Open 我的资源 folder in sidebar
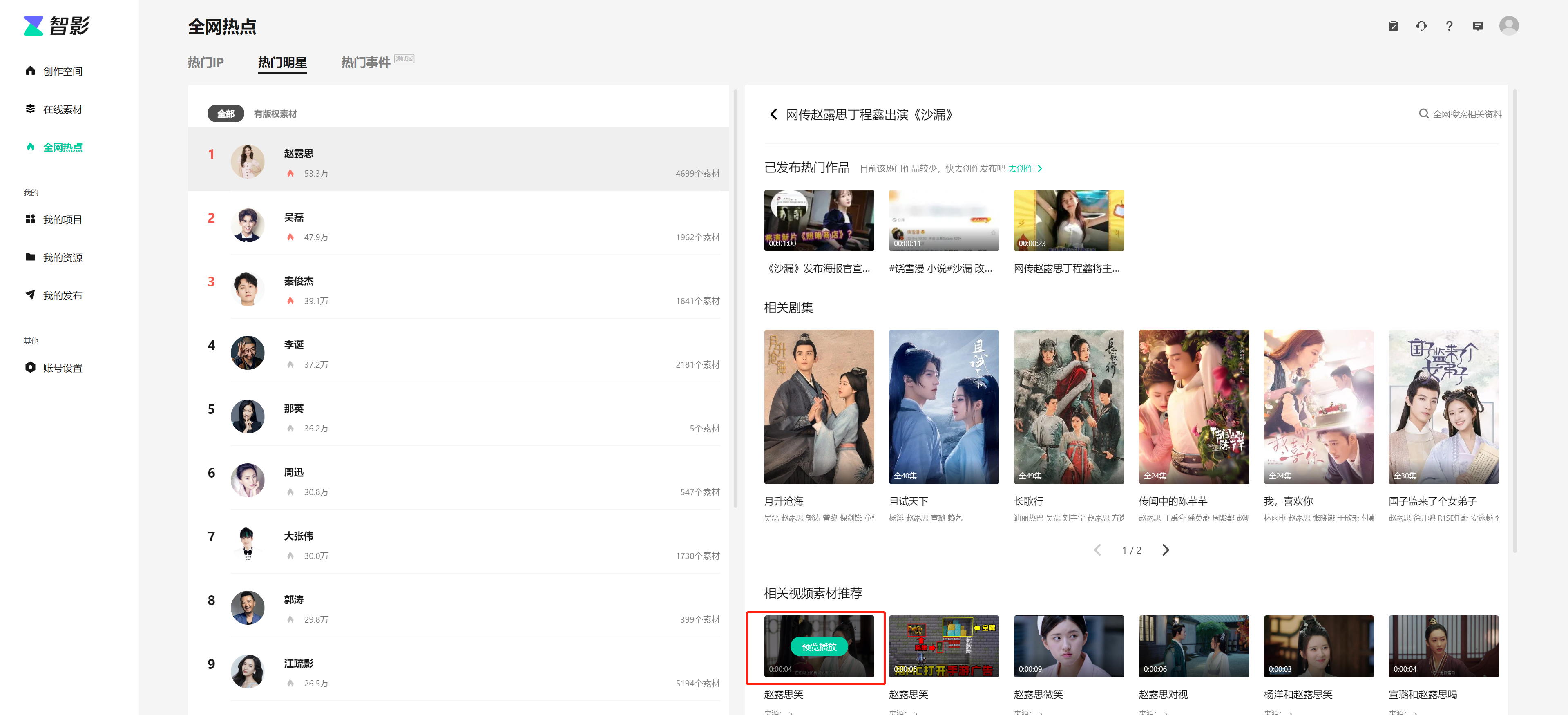The height and width of the screenshot is (715, 1568). [x=54, y=257]
